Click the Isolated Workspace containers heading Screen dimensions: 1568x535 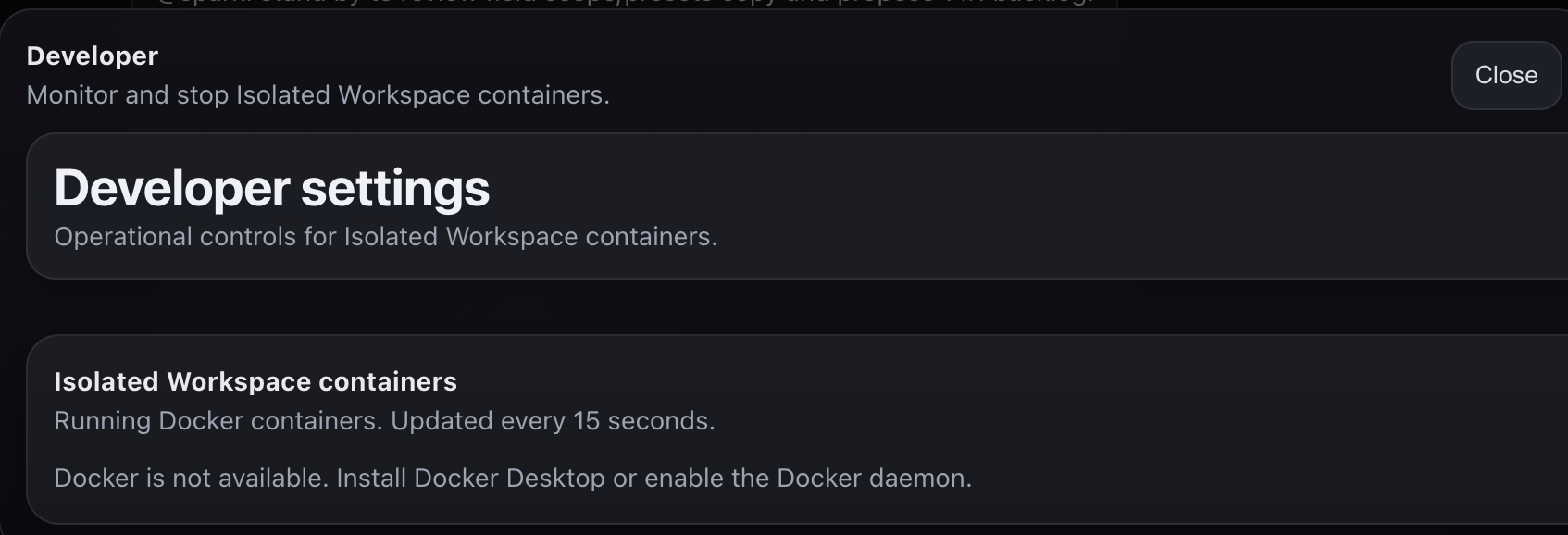[x=255, y=380]
